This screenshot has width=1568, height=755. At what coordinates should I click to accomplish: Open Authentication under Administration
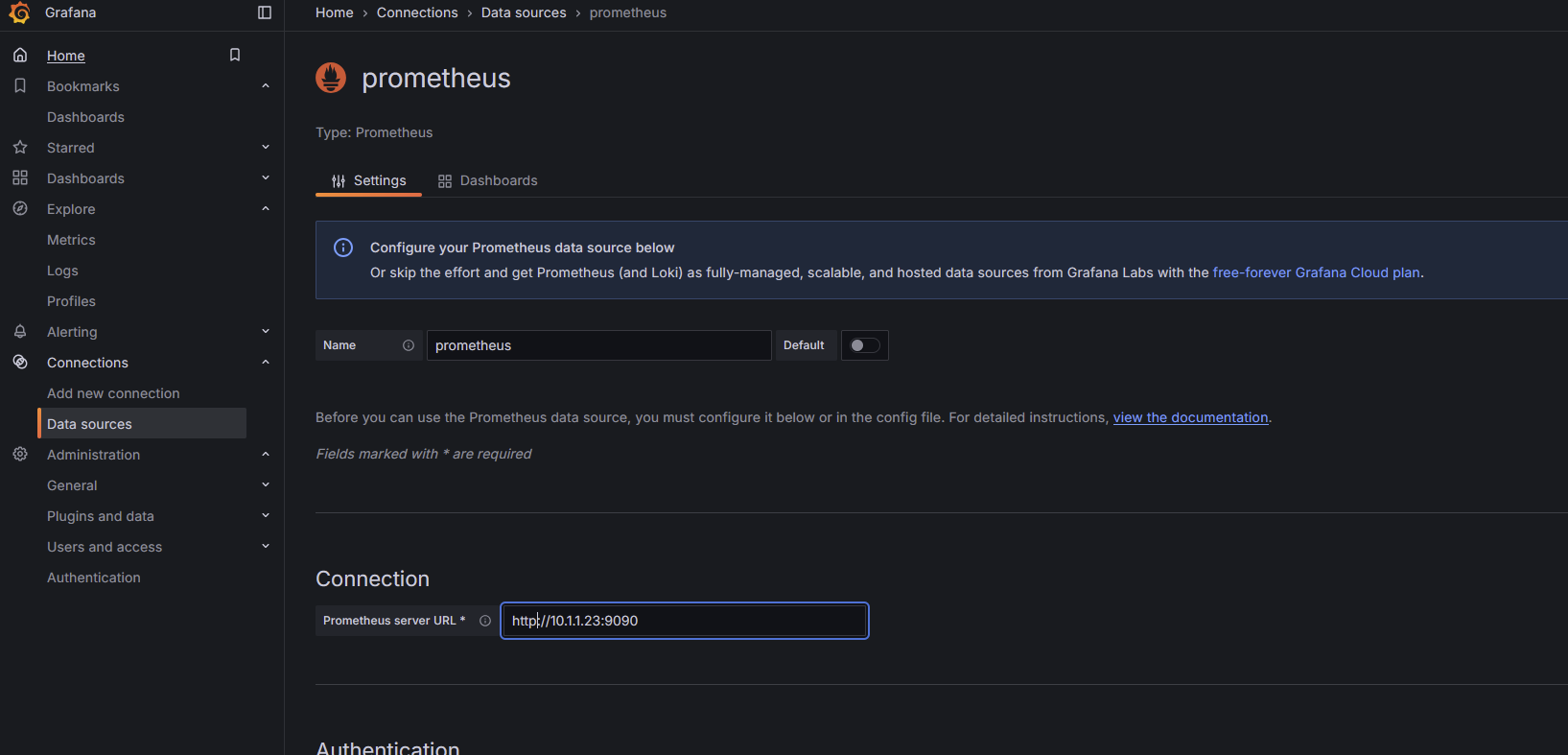(94, 578)
